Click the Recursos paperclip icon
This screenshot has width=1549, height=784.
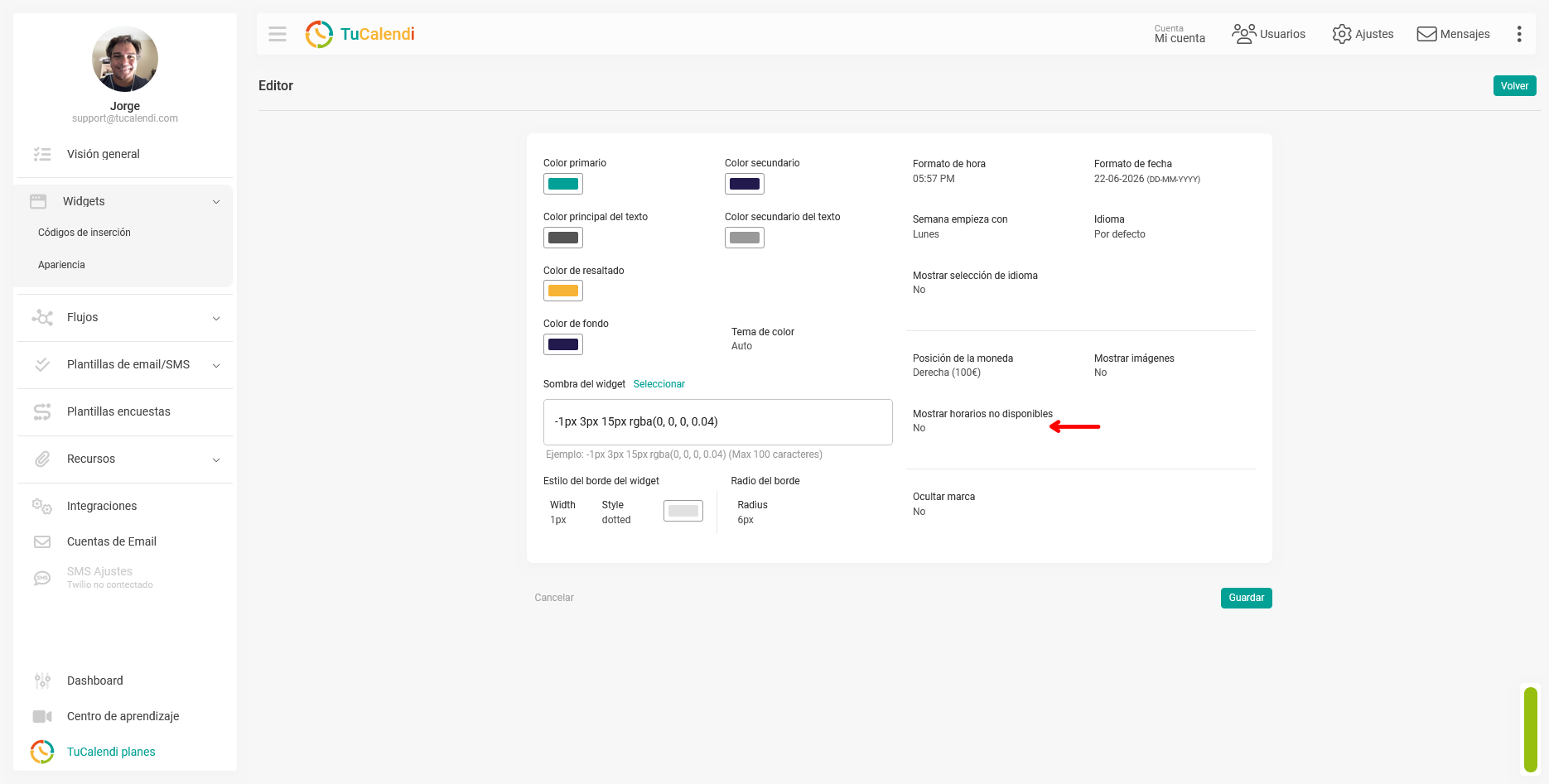click(x=42, y=459)
